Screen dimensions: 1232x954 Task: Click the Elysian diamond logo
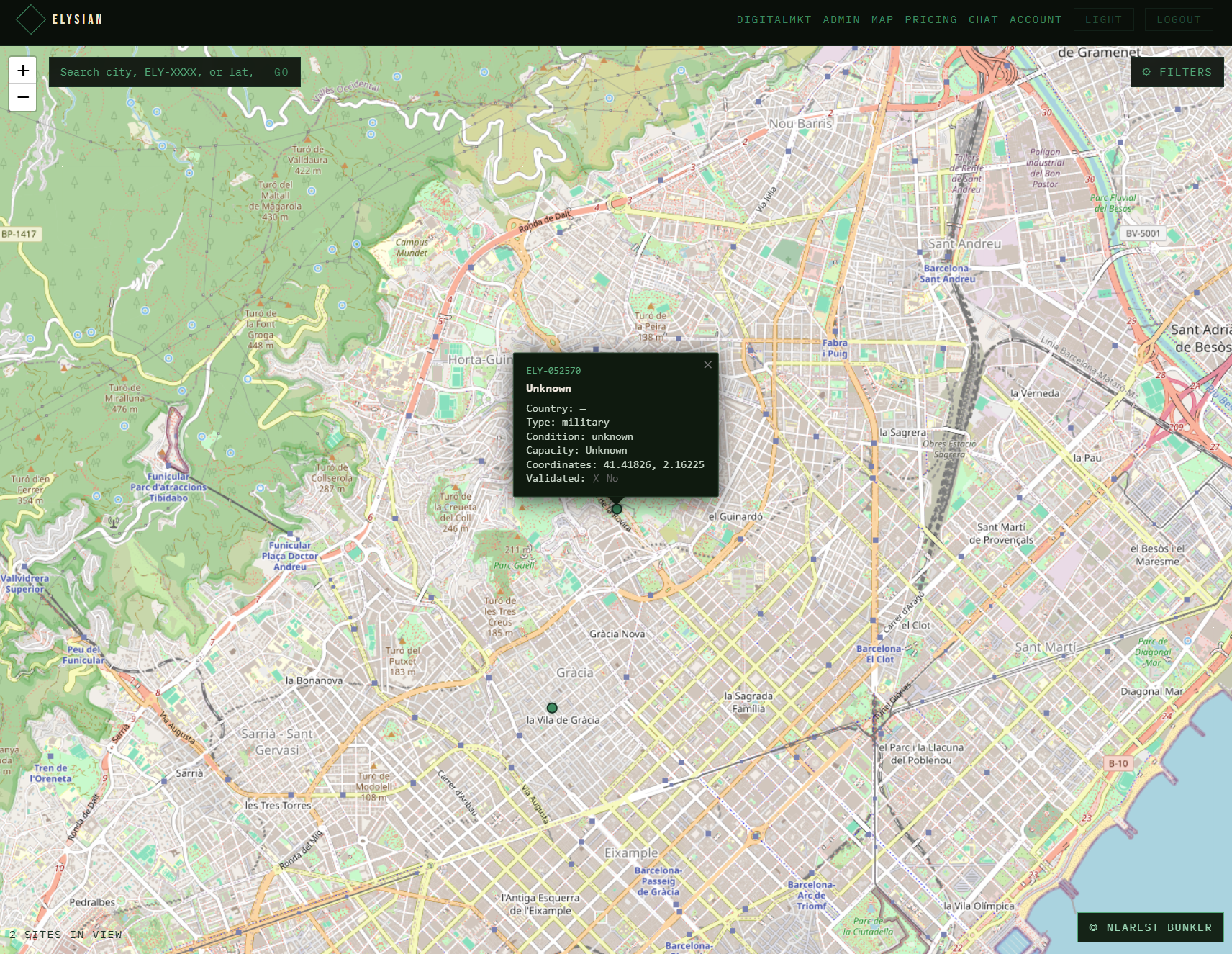click(x=31, y=19)
